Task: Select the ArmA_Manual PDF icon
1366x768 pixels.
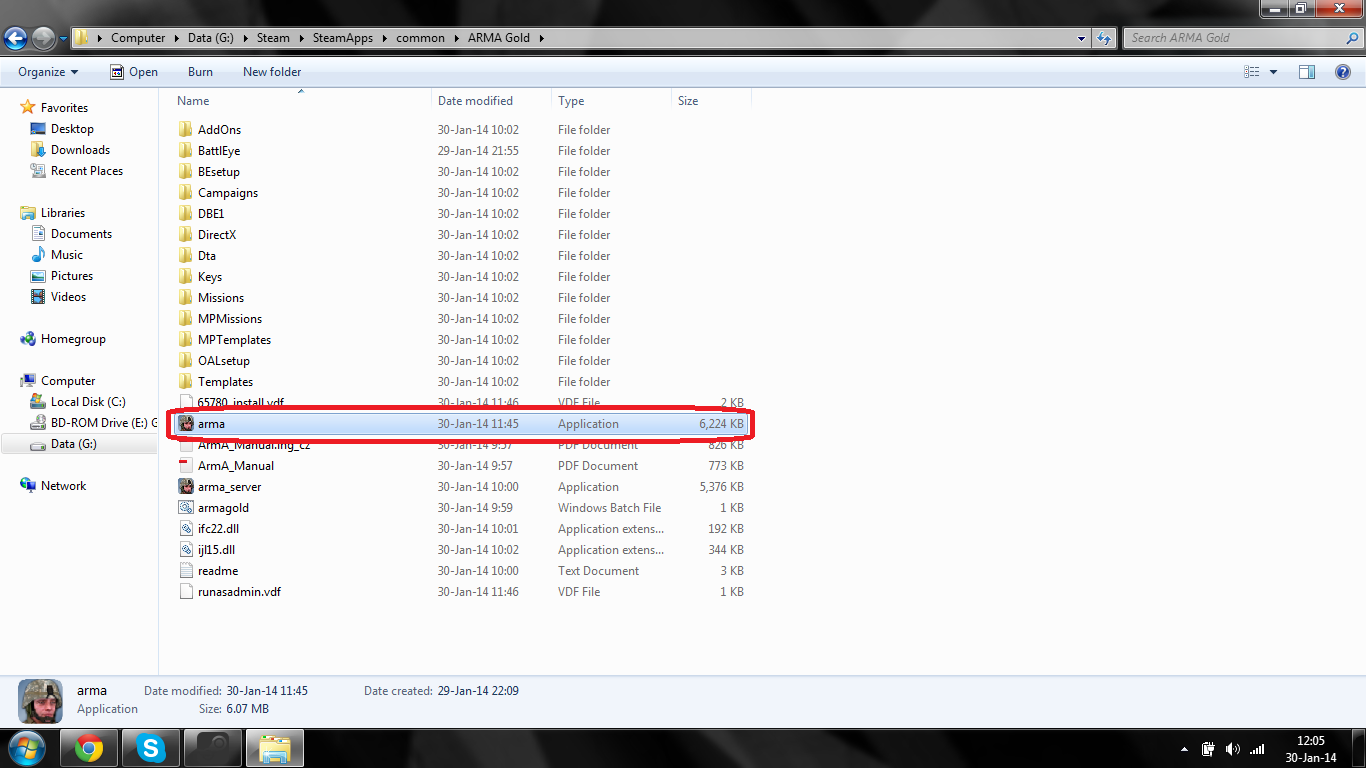Action: tap(186, 466)
